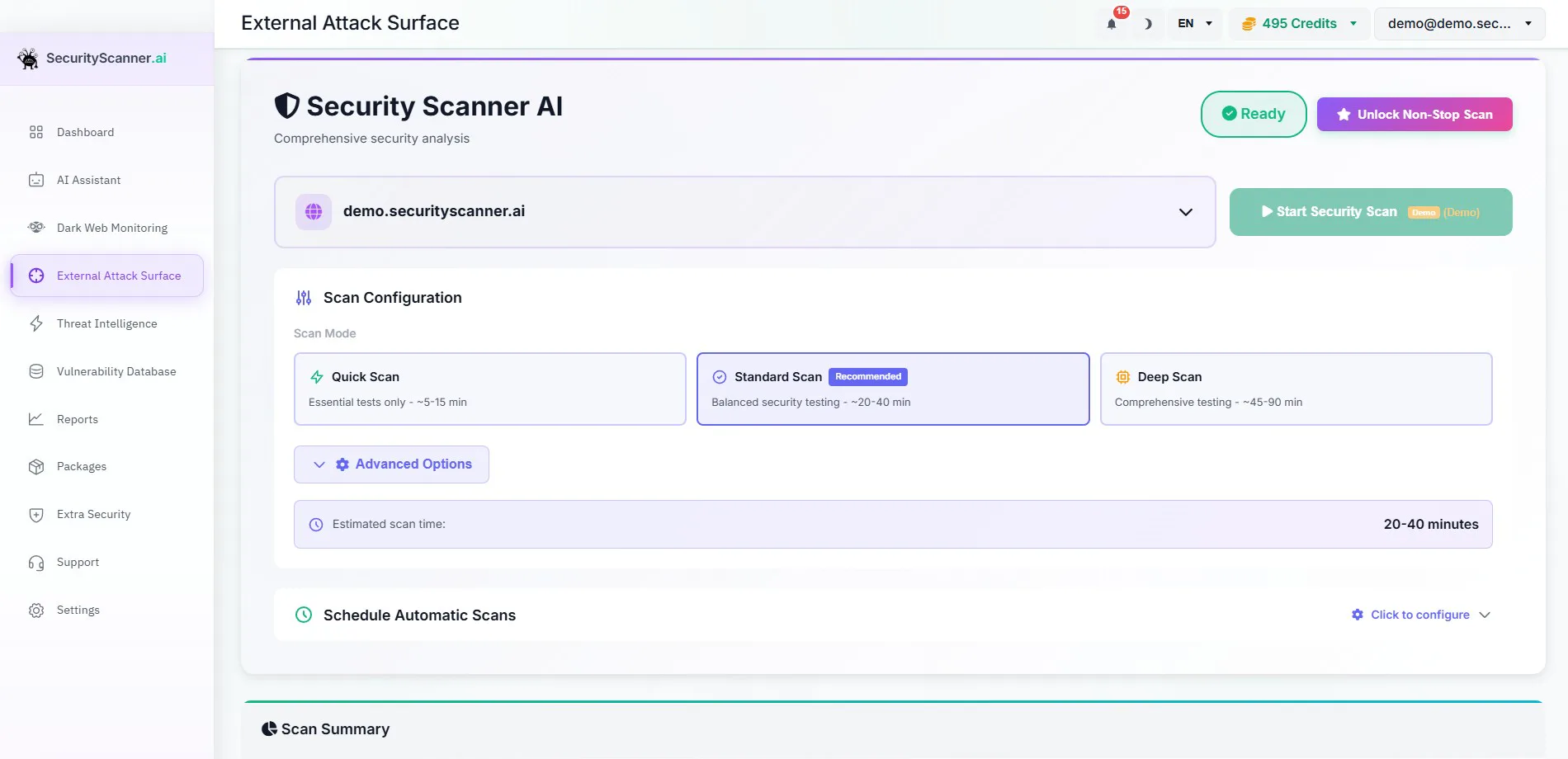Screen dimensions: 1568x759
Task: Click the Dark Web Monitoring spy icon
Action: [36, 228]
